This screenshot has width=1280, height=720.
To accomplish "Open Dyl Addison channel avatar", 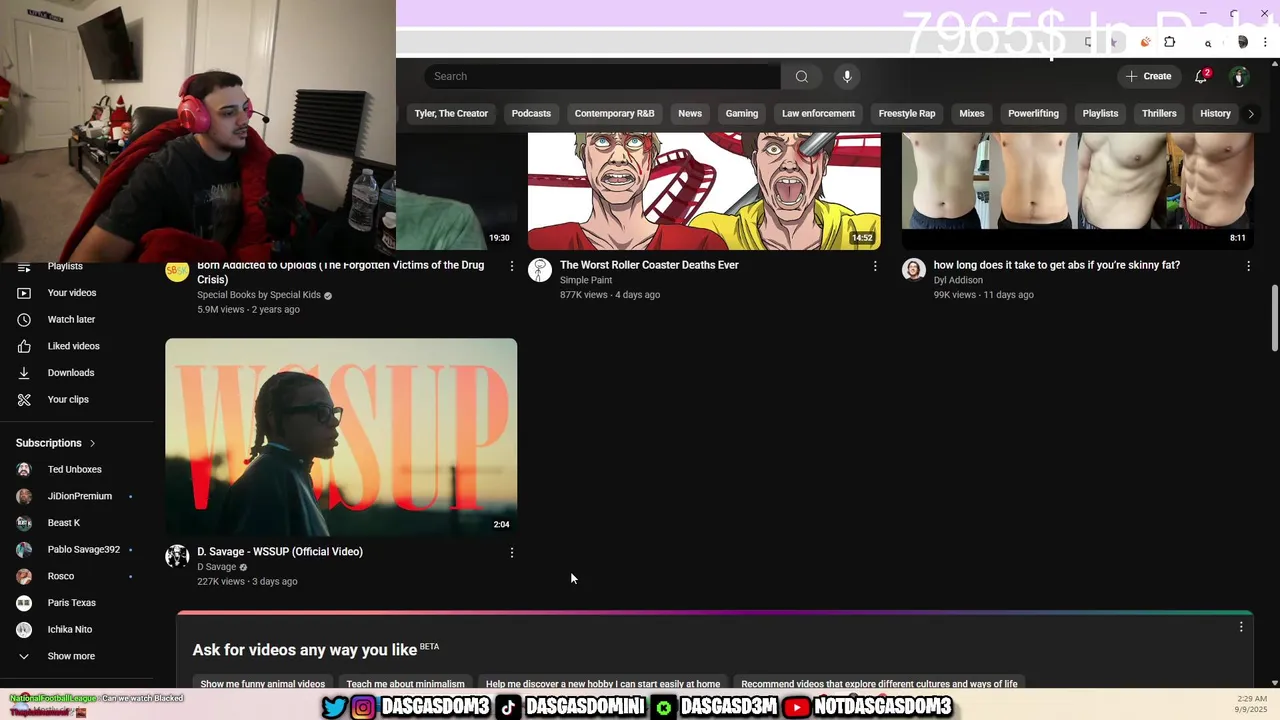I will coord(914,270).
